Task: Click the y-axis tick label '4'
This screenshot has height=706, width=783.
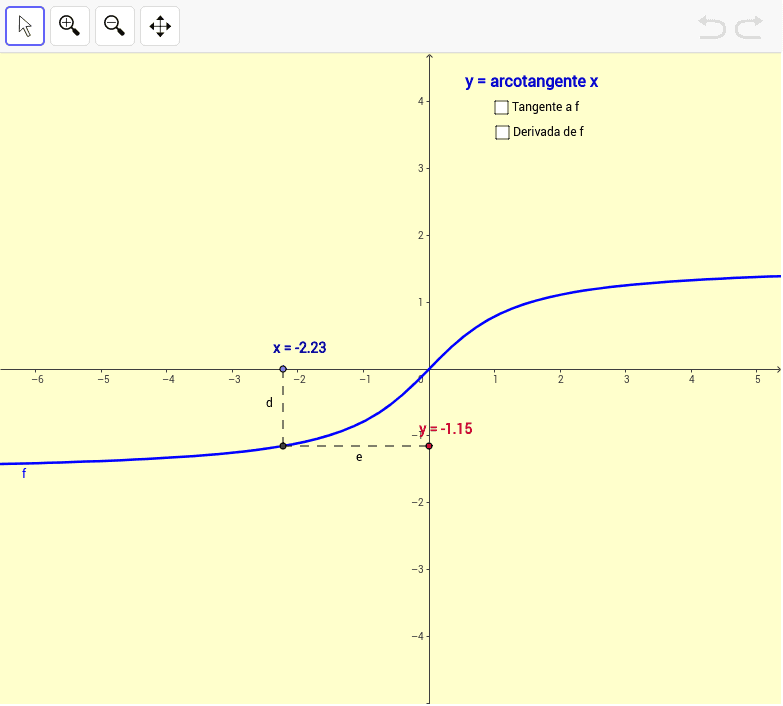Action: (x=421, y=101)
